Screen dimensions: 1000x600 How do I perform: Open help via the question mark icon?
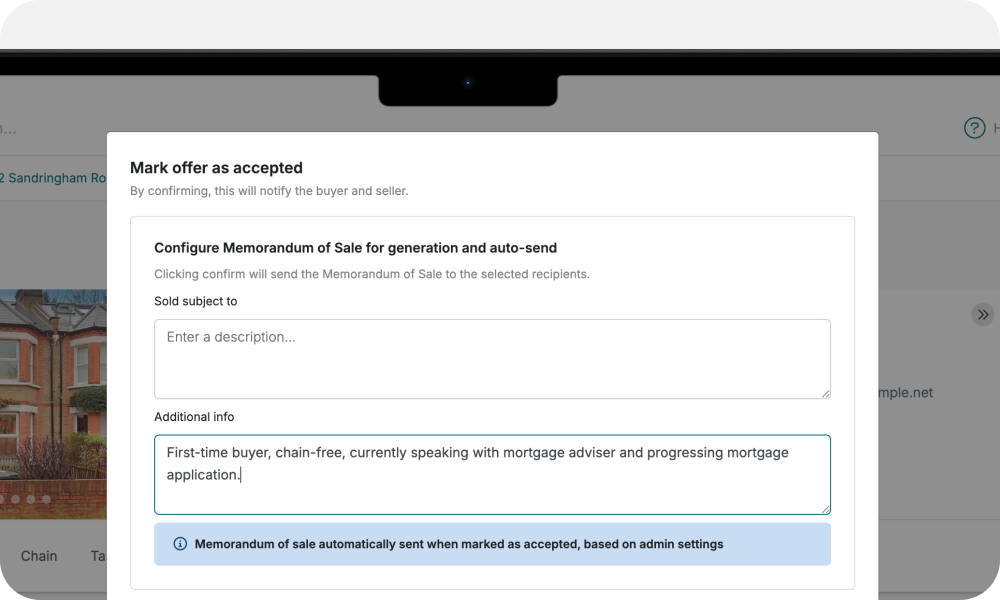click(975, 128)
